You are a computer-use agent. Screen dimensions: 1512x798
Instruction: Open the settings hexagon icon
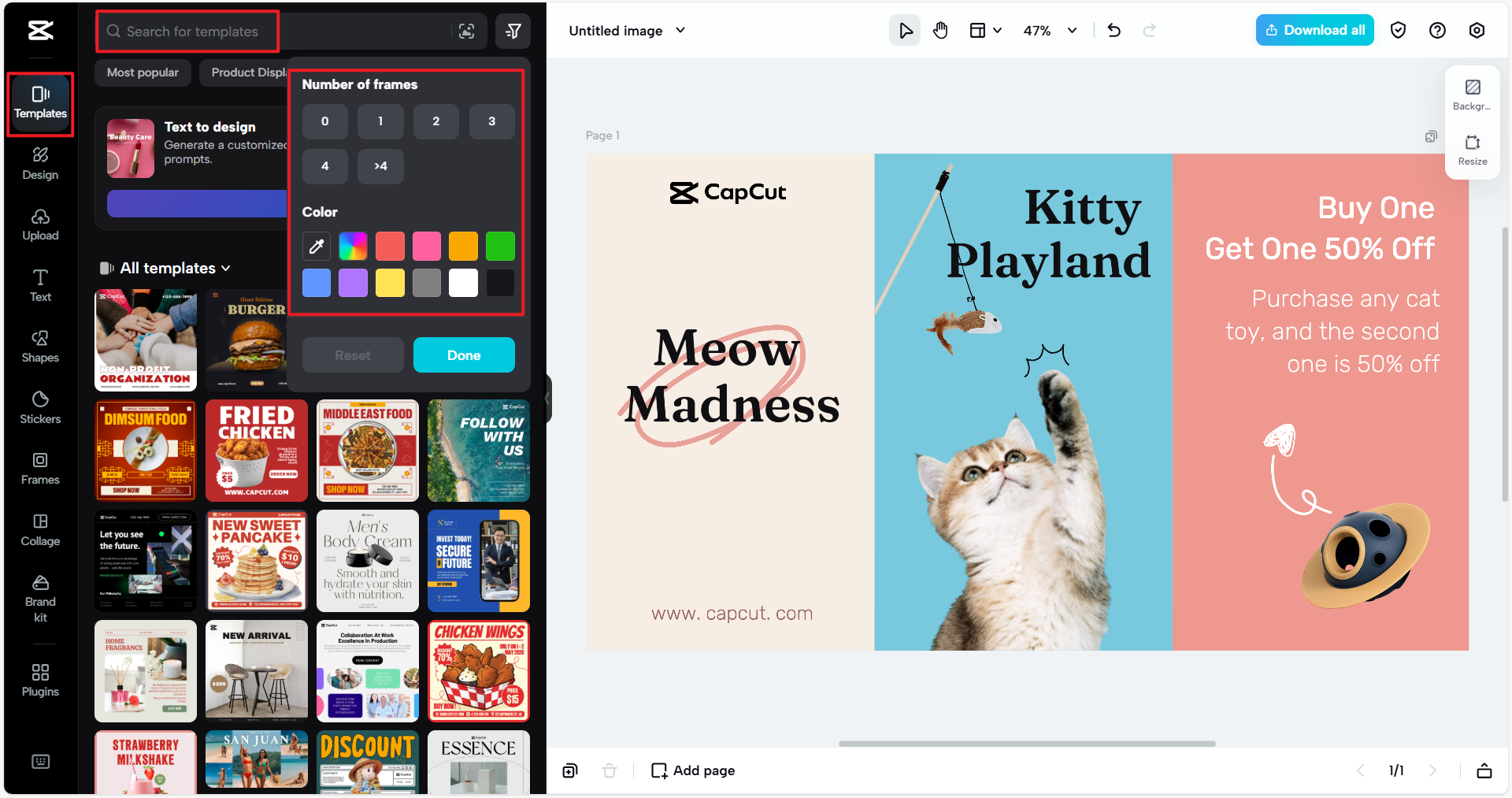pyautogui.click(x=1477, y=31)
